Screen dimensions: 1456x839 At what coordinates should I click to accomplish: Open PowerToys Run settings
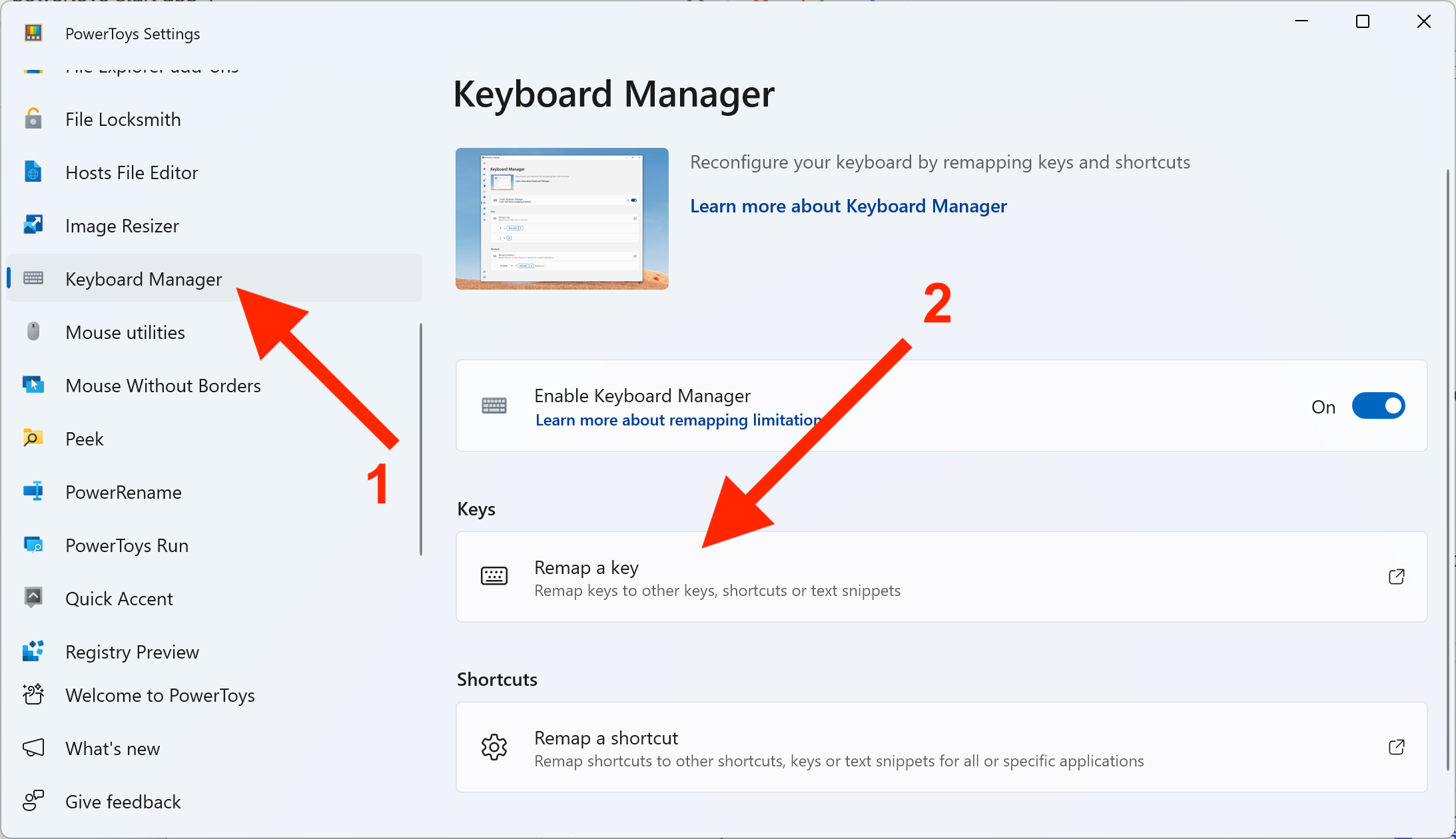(214, 545)
